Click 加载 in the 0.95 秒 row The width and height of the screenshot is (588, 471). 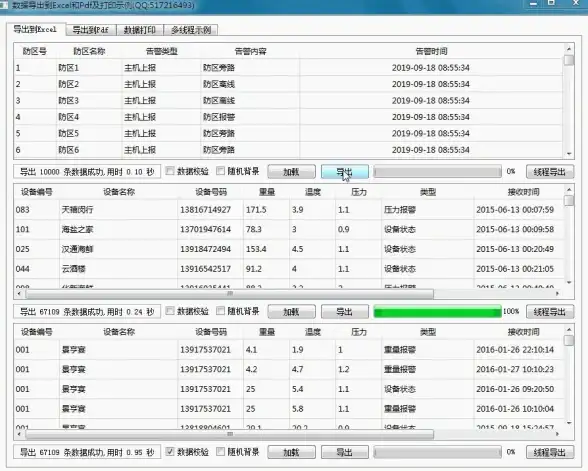(291, 452)
